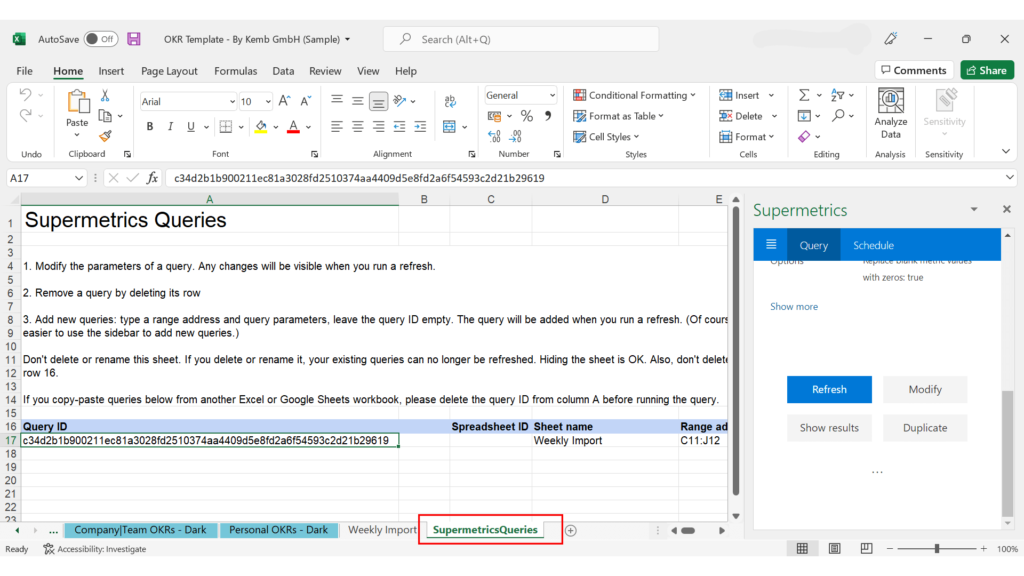This screenshot has width=1024, height=576.
Task: Toggle Wrap Text icon
Action: click(450, 101)
